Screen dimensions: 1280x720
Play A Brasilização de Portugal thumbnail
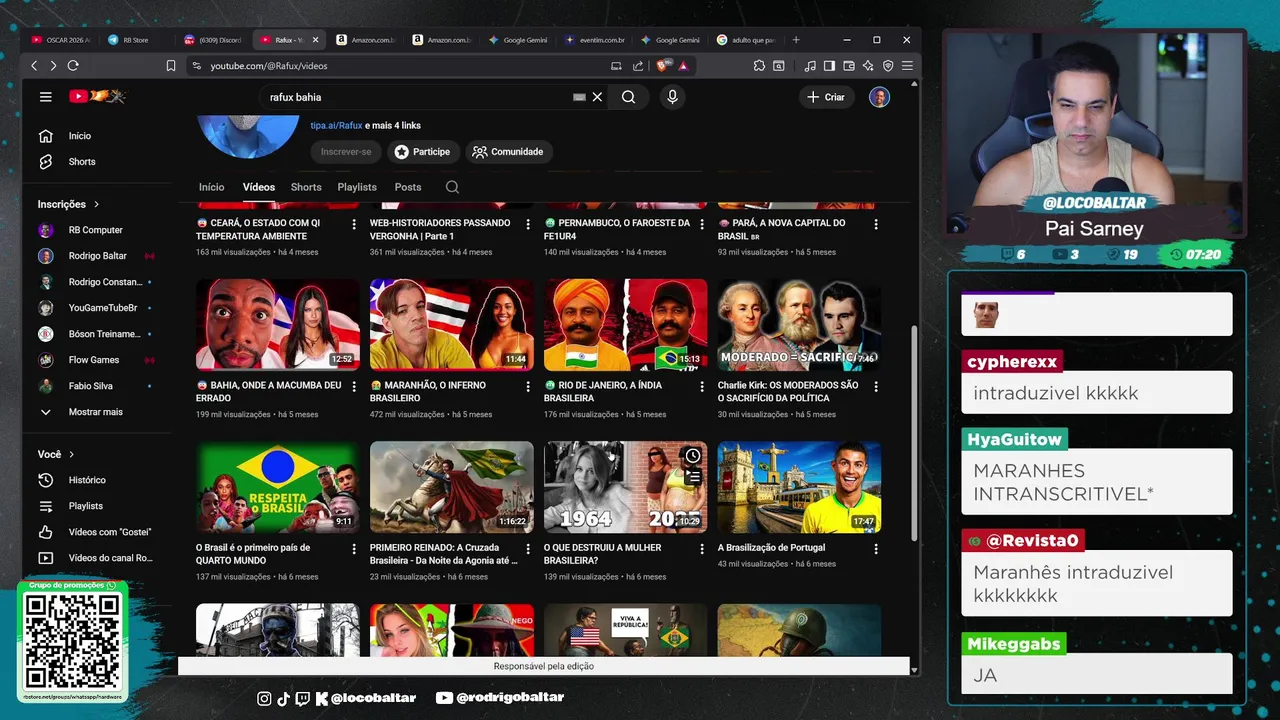pos(800,487)
